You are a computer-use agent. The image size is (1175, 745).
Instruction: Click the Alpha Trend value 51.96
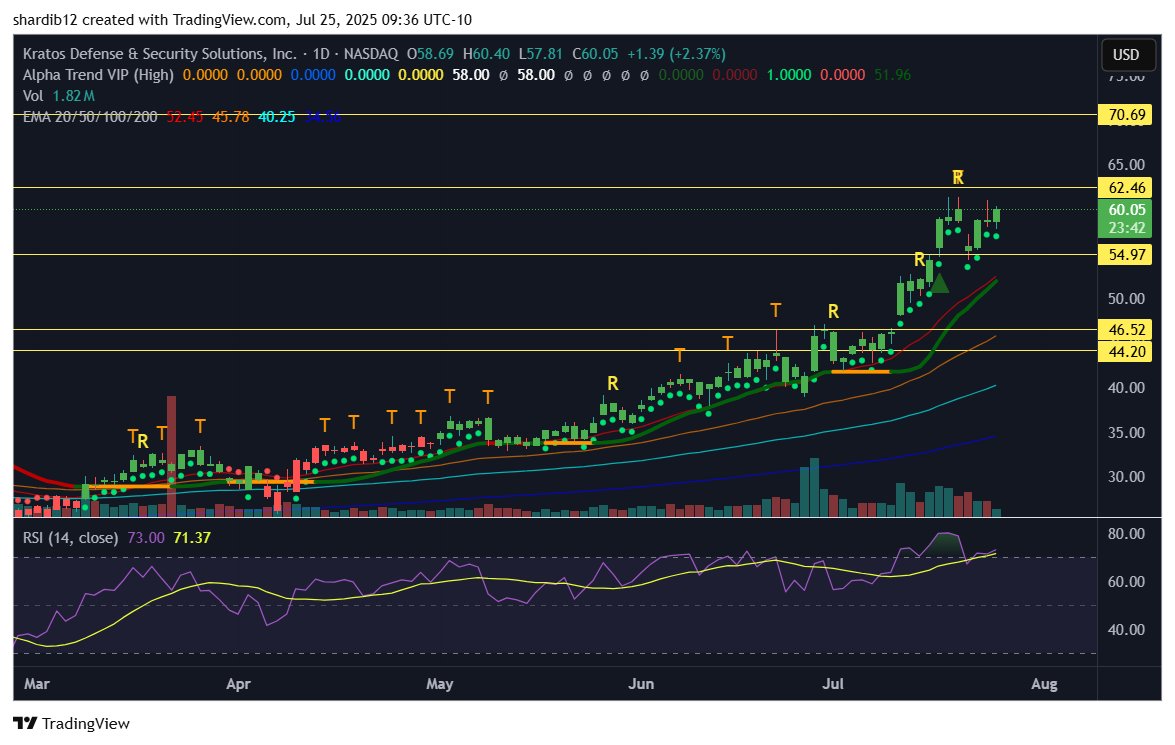click(x=892, y=75)
